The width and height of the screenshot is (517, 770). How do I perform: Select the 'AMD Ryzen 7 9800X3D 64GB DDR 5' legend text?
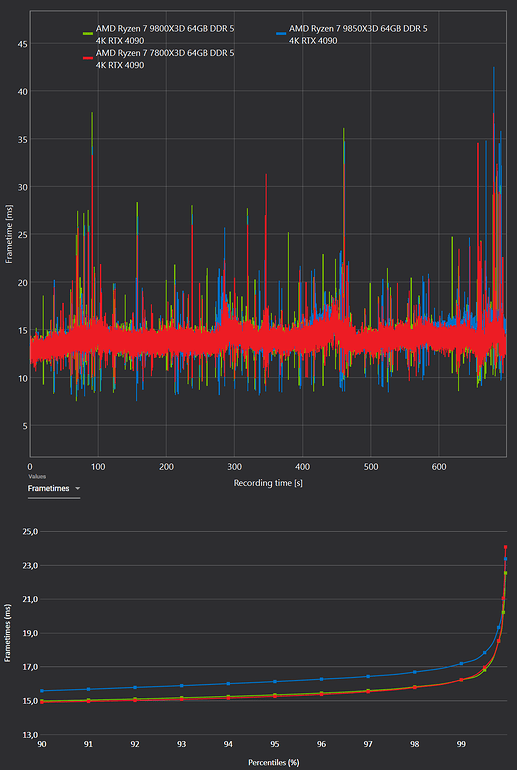click(x=165, y=29)
